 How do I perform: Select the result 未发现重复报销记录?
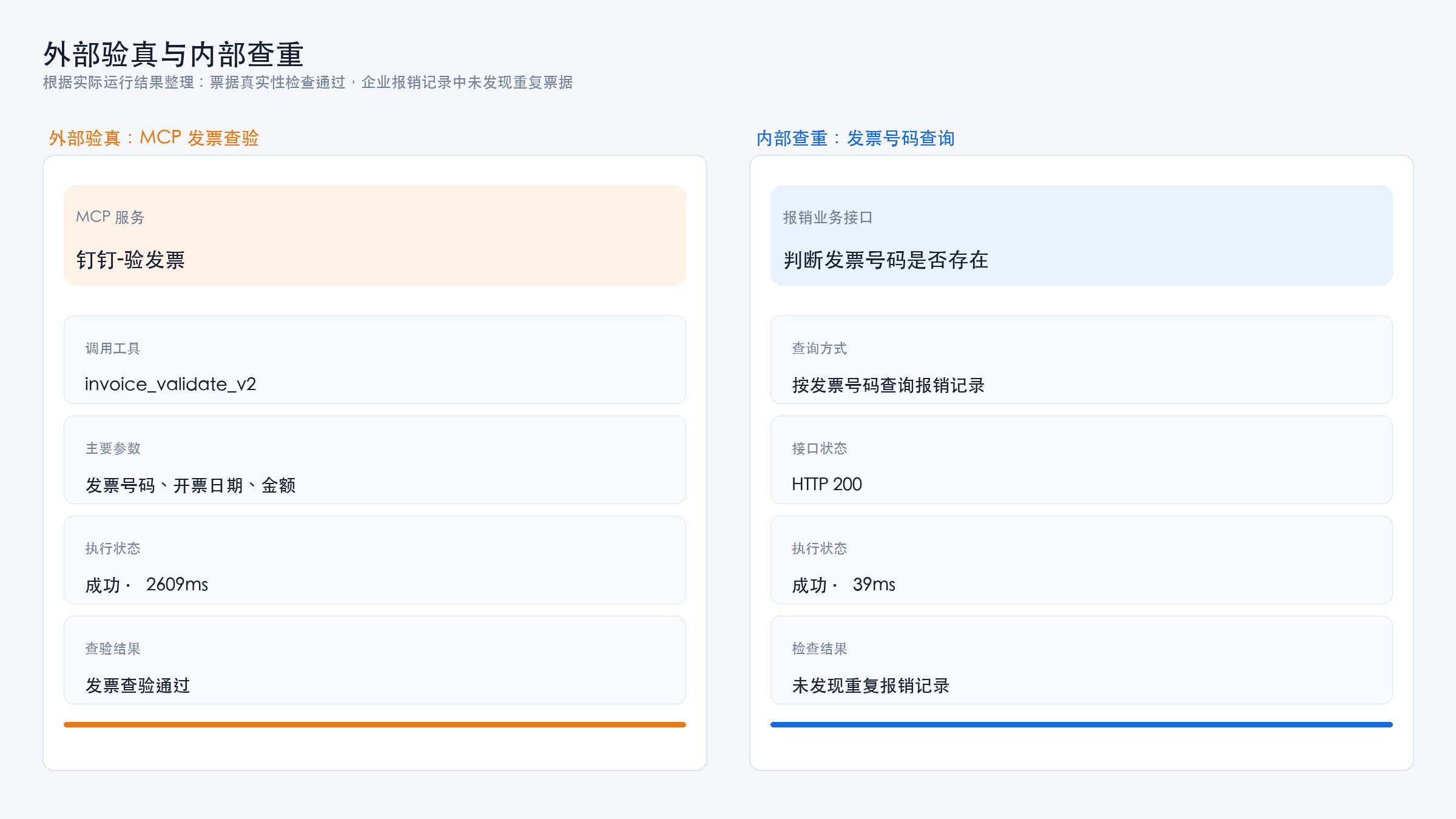(x=871, y=686)
